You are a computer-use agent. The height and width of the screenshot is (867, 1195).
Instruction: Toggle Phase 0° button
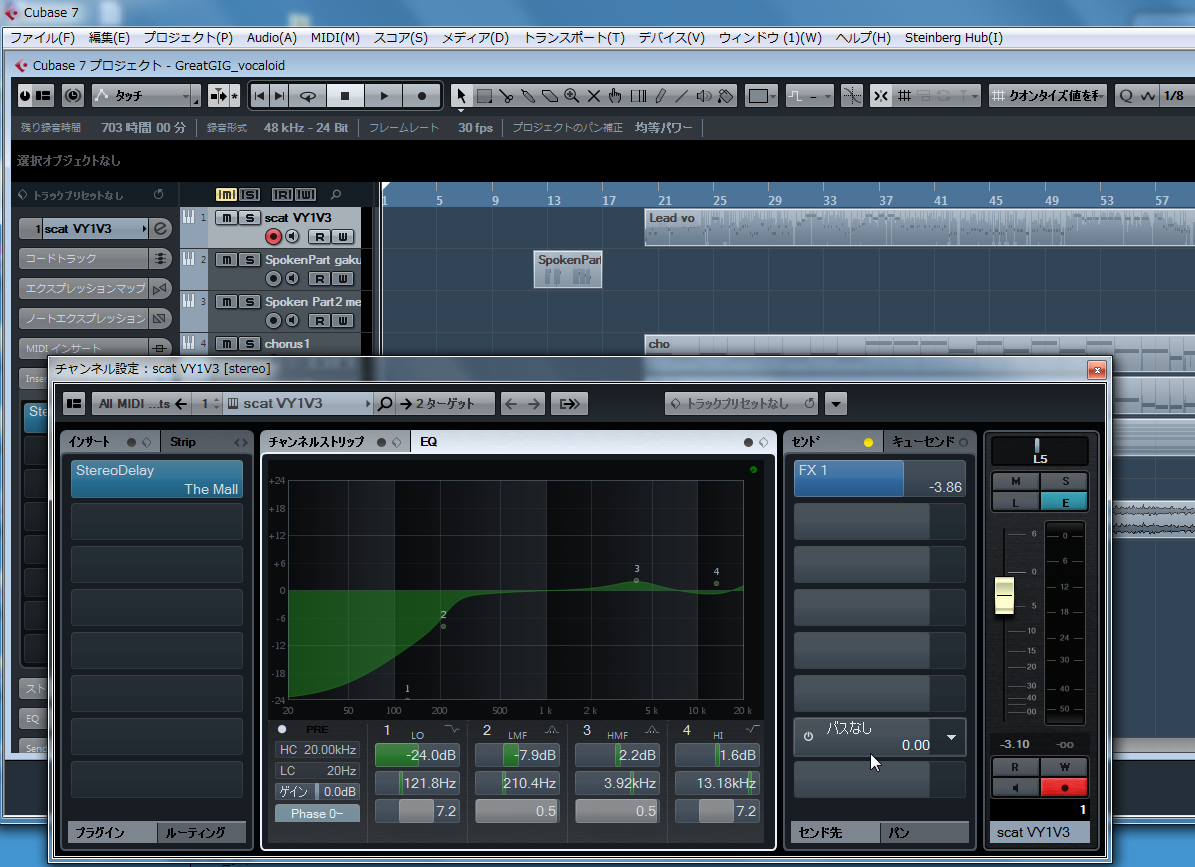pos(317,814)
